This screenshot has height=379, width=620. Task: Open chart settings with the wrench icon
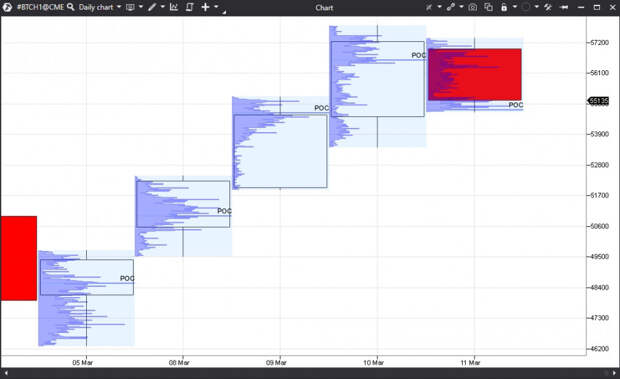[548, 7]
